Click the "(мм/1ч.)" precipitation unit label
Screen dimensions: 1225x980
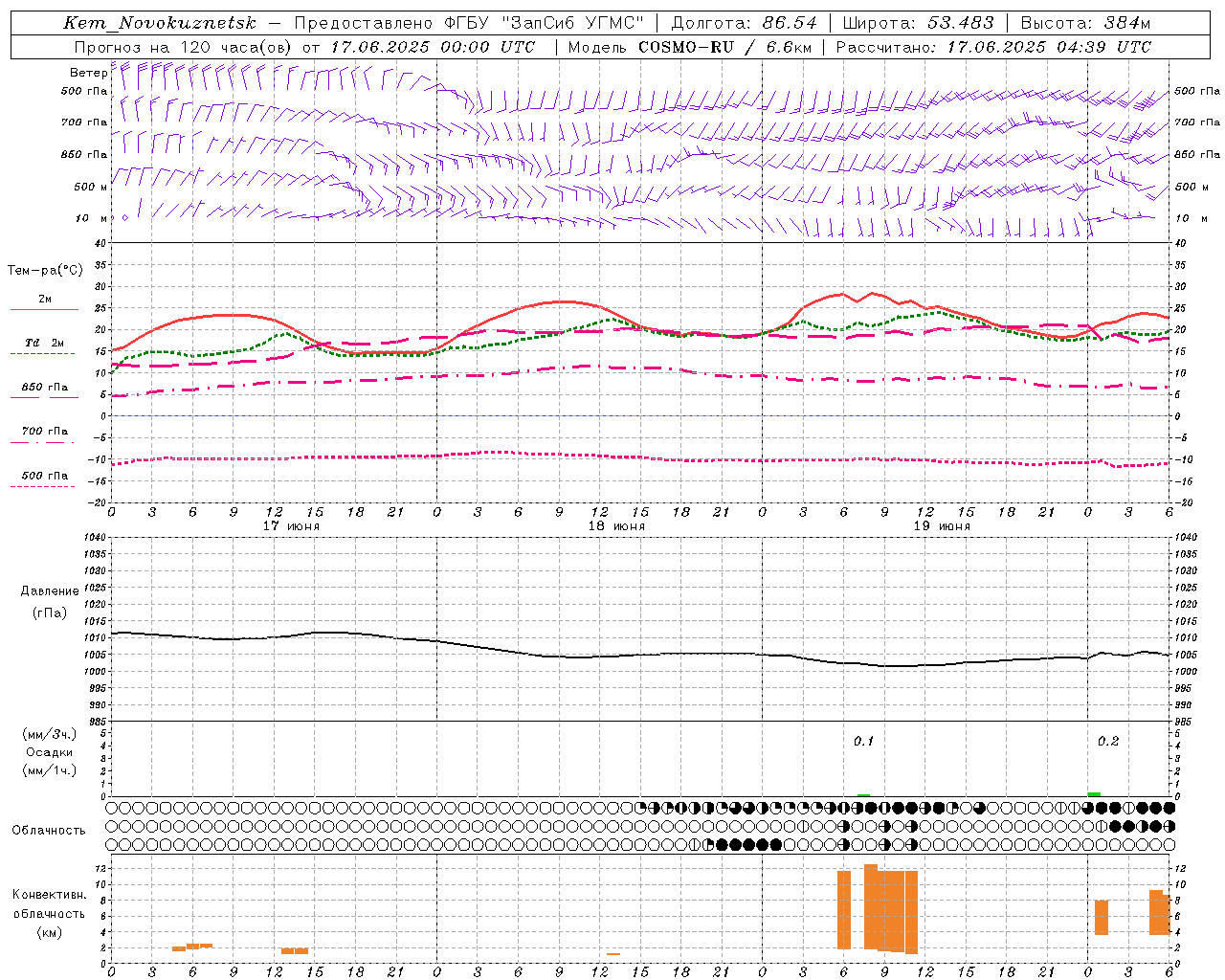tap(49, 770)
